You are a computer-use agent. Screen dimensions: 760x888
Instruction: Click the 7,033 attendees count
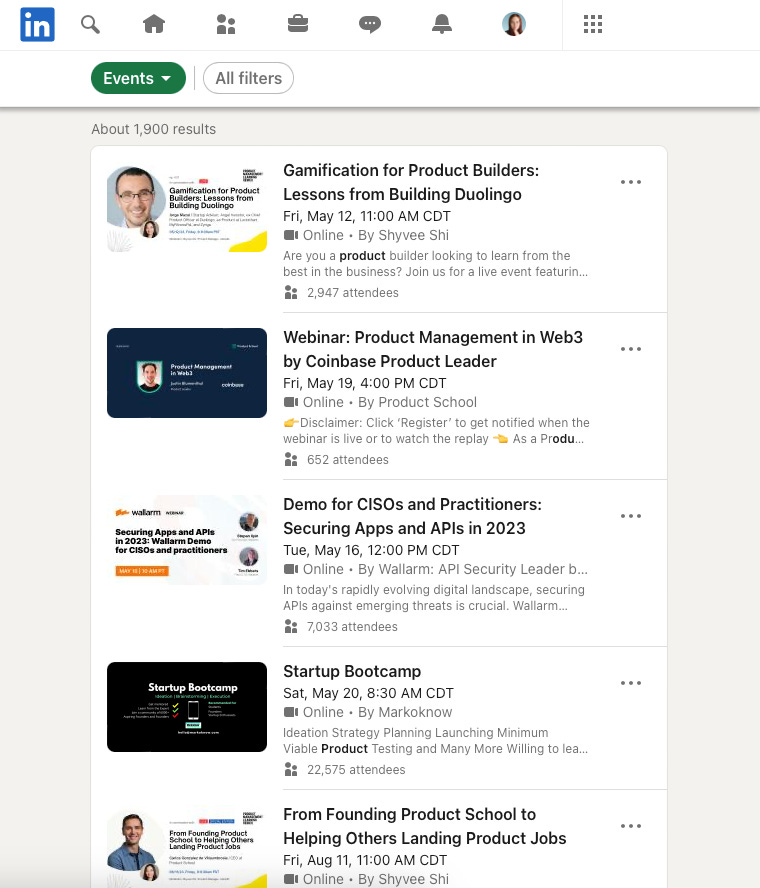coord(352,627)
